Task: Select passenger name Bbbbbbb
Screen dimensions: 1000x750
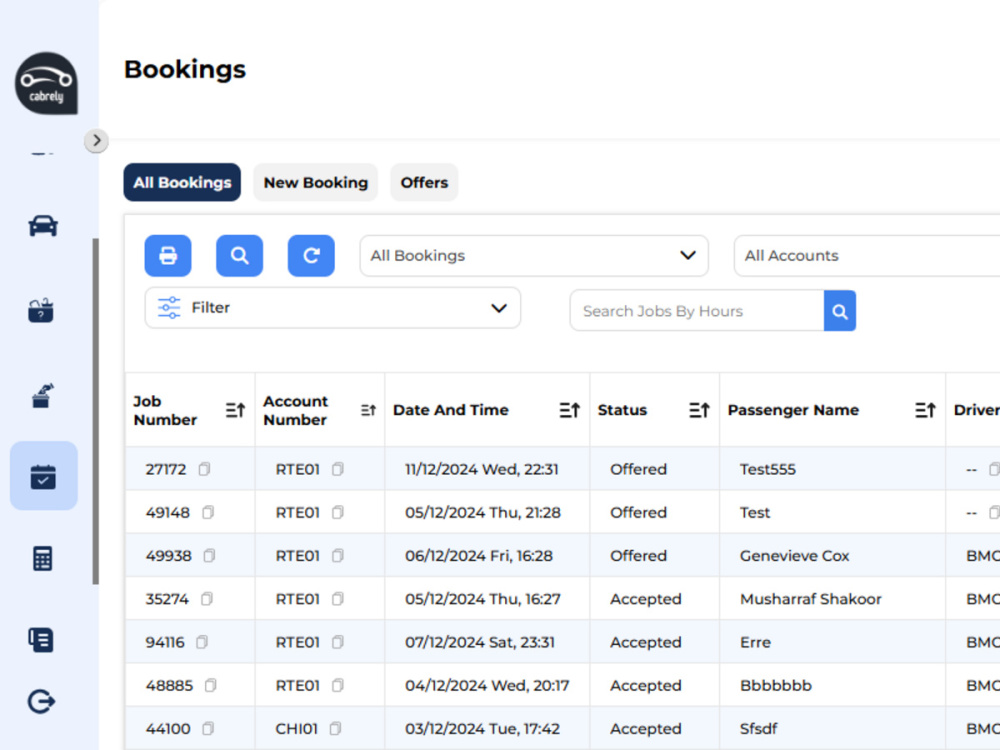Action: [776, 686]
